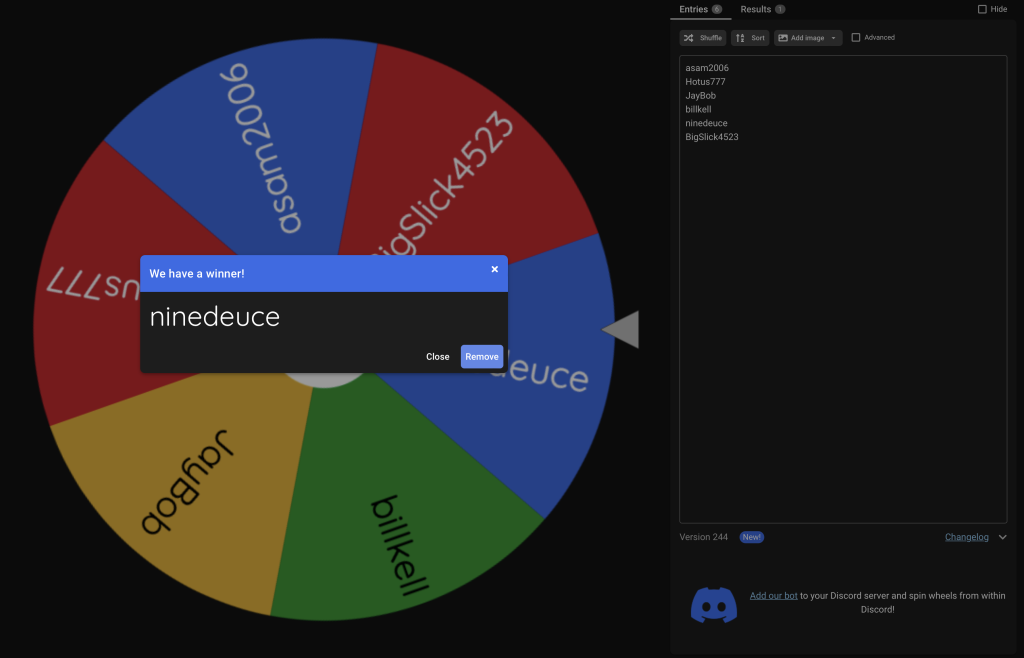Open the Changelog link
1024x658 pixels.
coord(967,537)
